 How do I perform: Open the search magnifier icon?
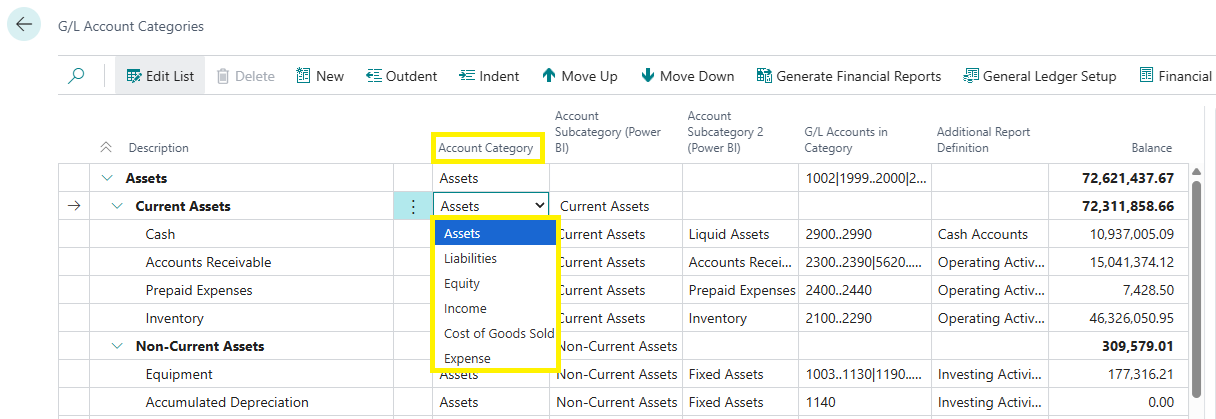(77, 76)
